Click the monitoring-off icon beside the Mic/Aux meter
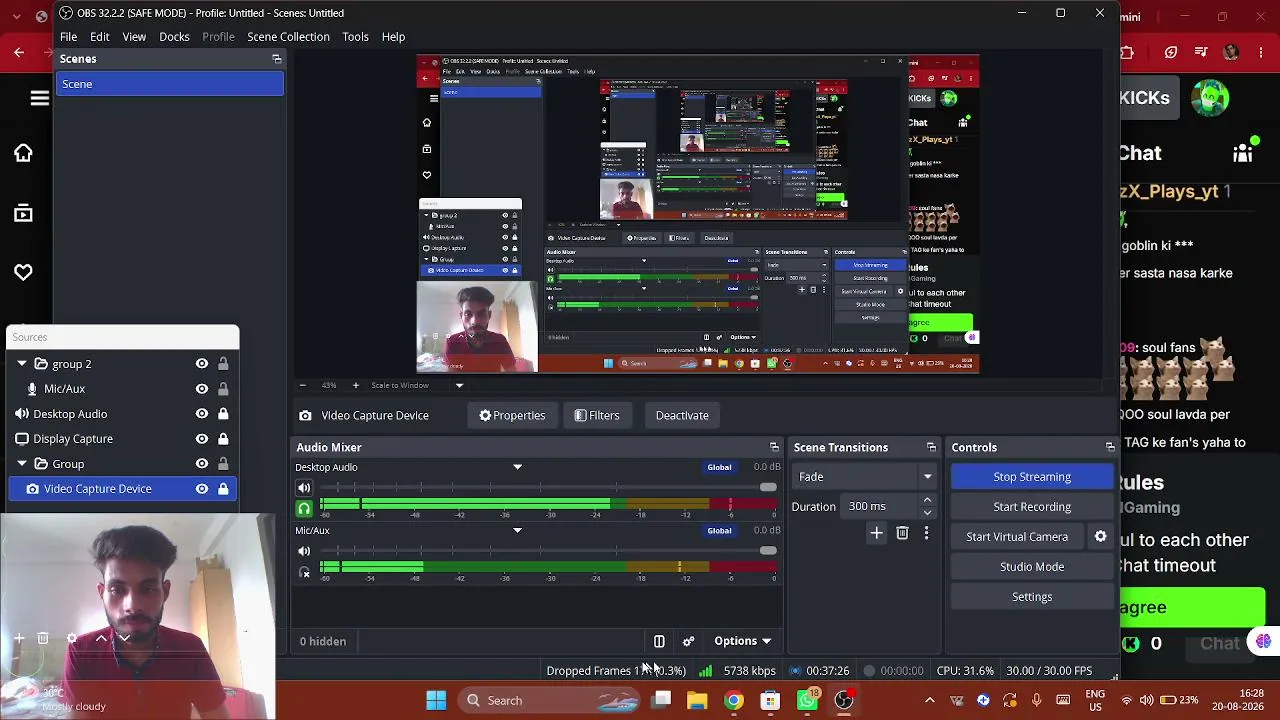Image resolution: width=1280 pixels, height=720 pixels. (x=304, y=573)
